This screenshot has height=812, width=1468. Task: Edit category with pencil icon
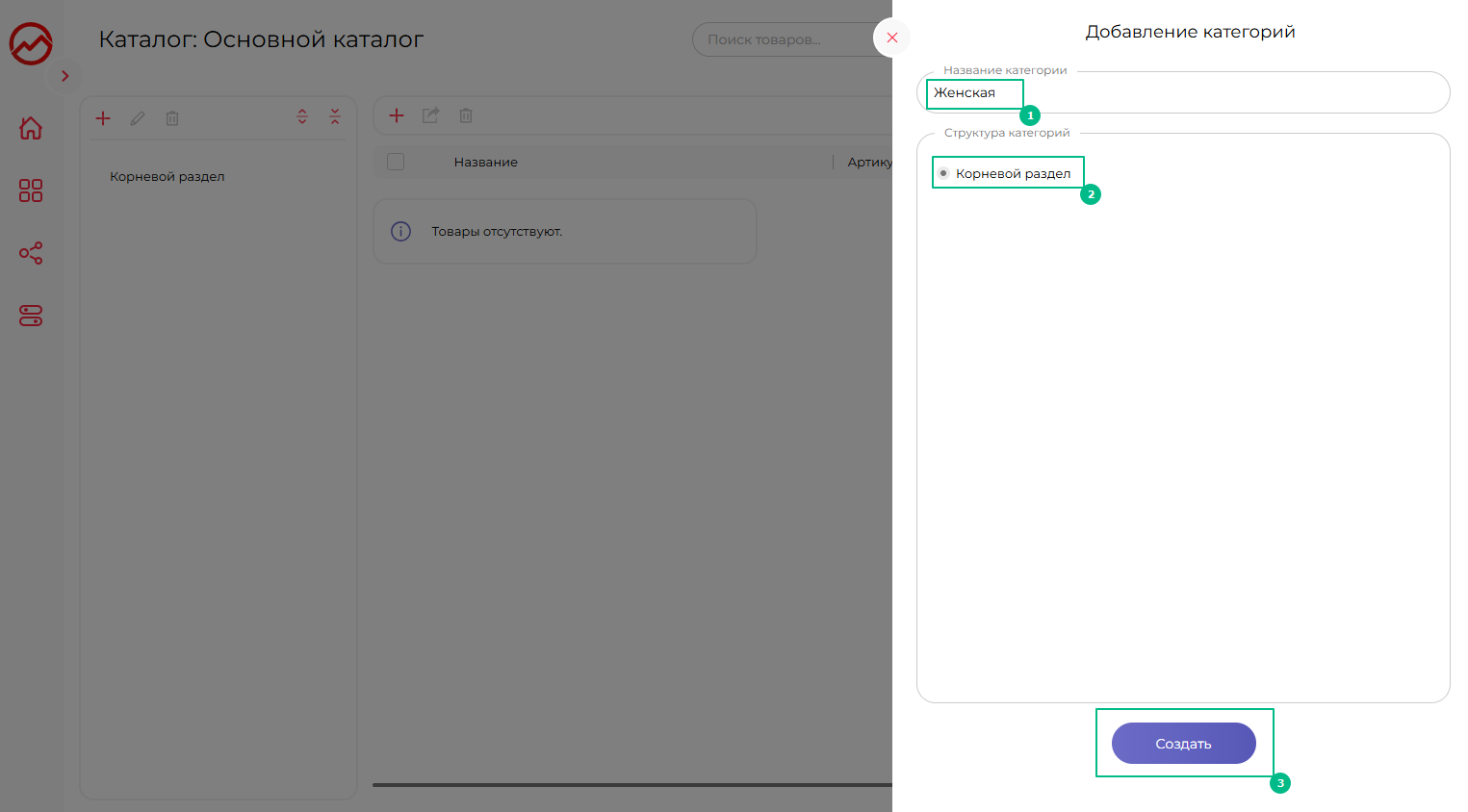click(138, 118)
